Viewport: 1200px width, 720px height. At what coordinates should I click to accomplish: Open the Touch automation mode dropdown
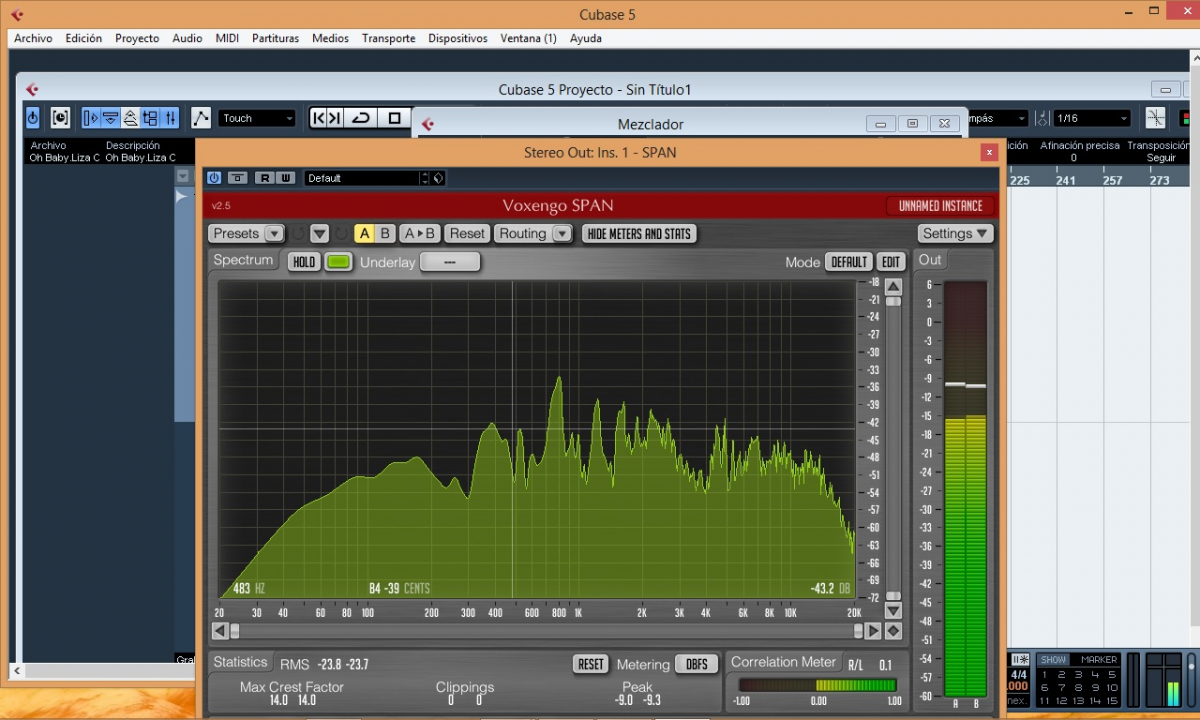point(257,118)
